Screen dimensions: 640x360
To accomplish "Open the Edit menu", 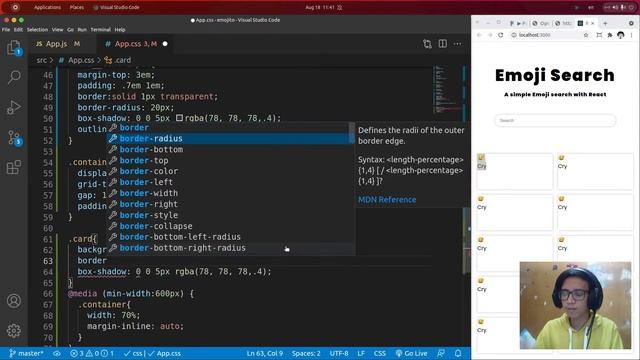I will point(18,30).
